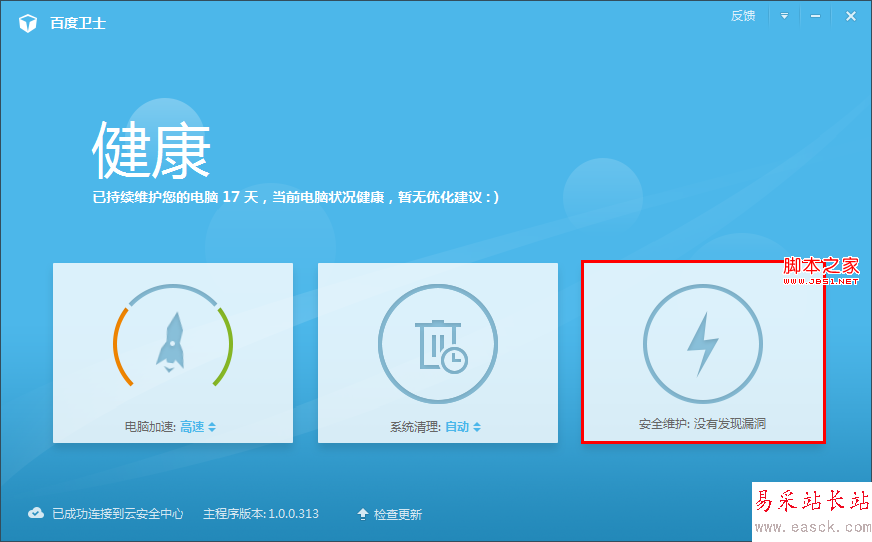
Task: Click 已成功连接到云安全中心 status text
Action: 117,514
